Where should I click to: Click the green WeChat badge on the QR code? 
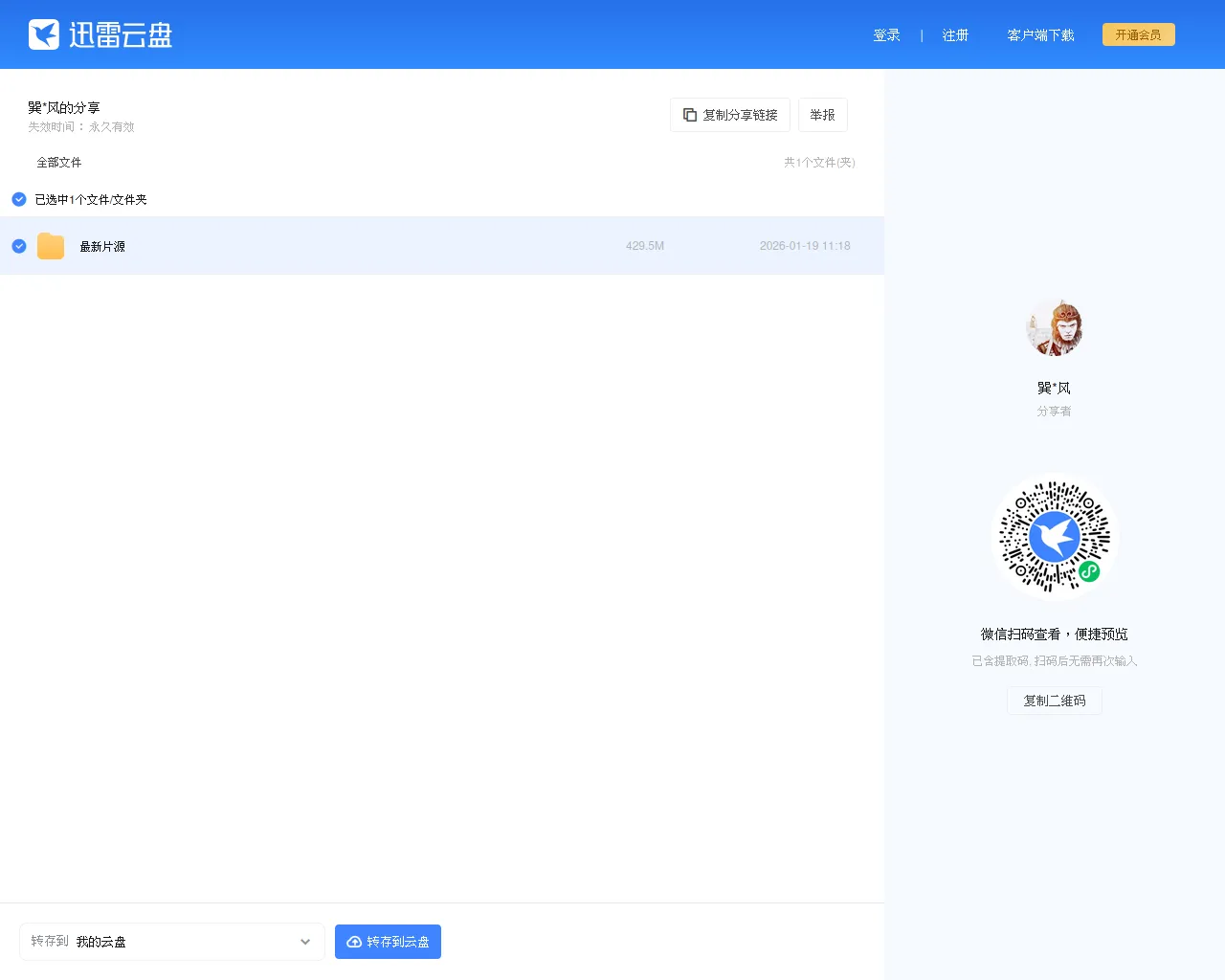pyautogui.click(x=1089, y=572)
